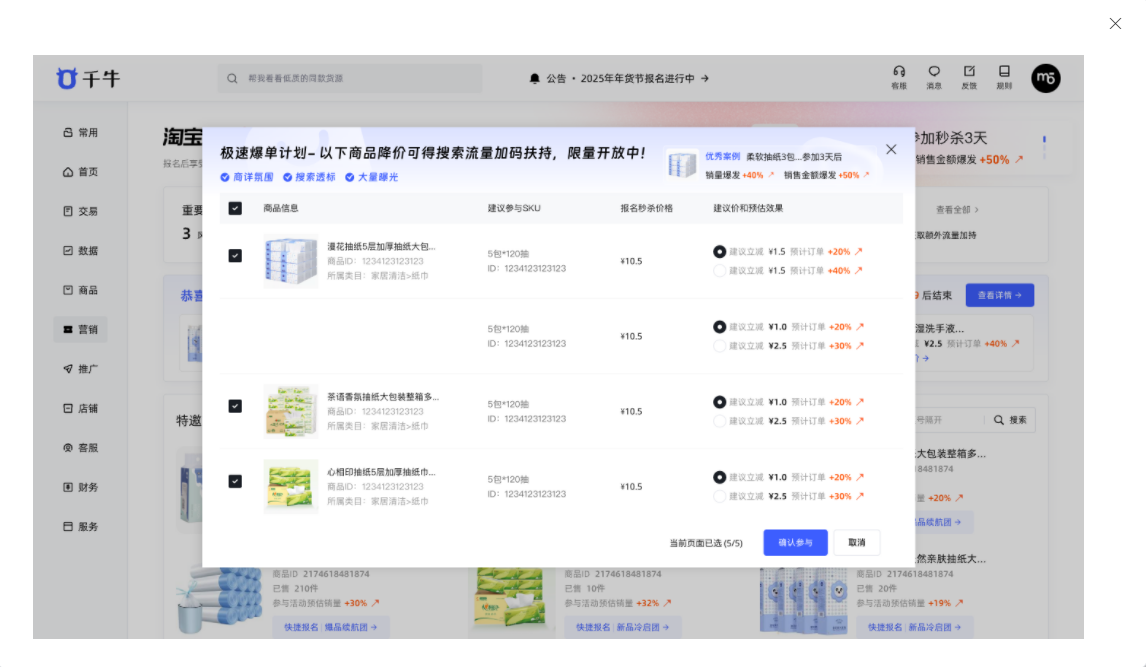Close the 极速爆单计划 dialog
1146x667 pixels.
[891, 149]
